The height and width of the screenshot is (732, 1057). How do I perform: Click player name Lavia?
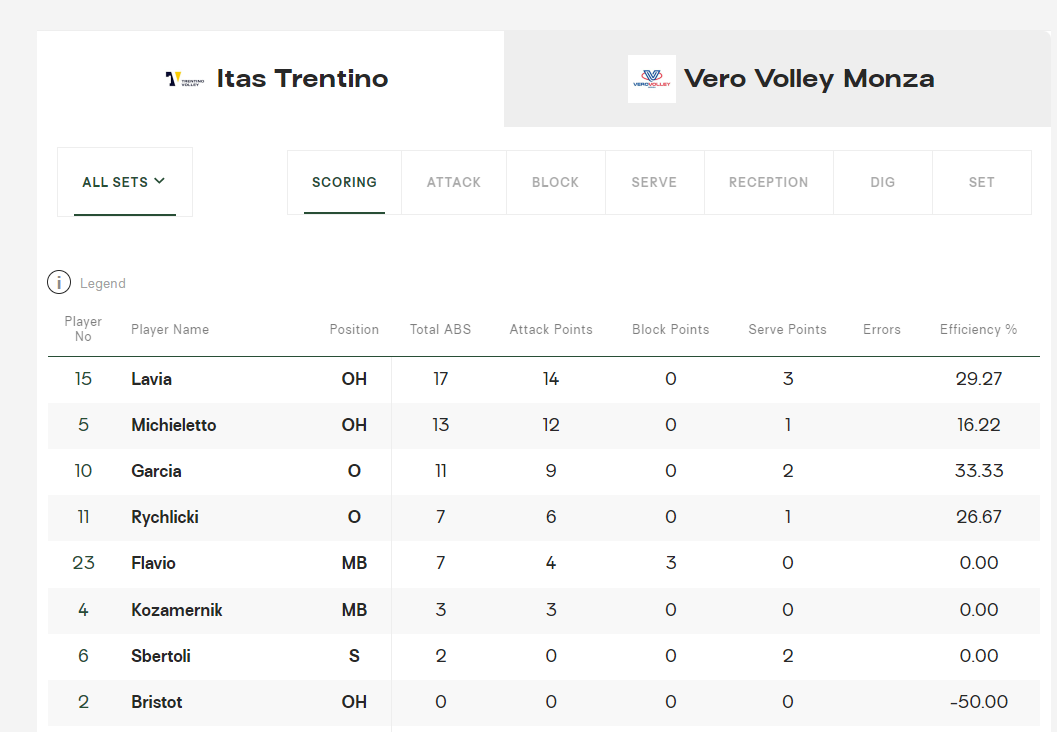[151, 379]
